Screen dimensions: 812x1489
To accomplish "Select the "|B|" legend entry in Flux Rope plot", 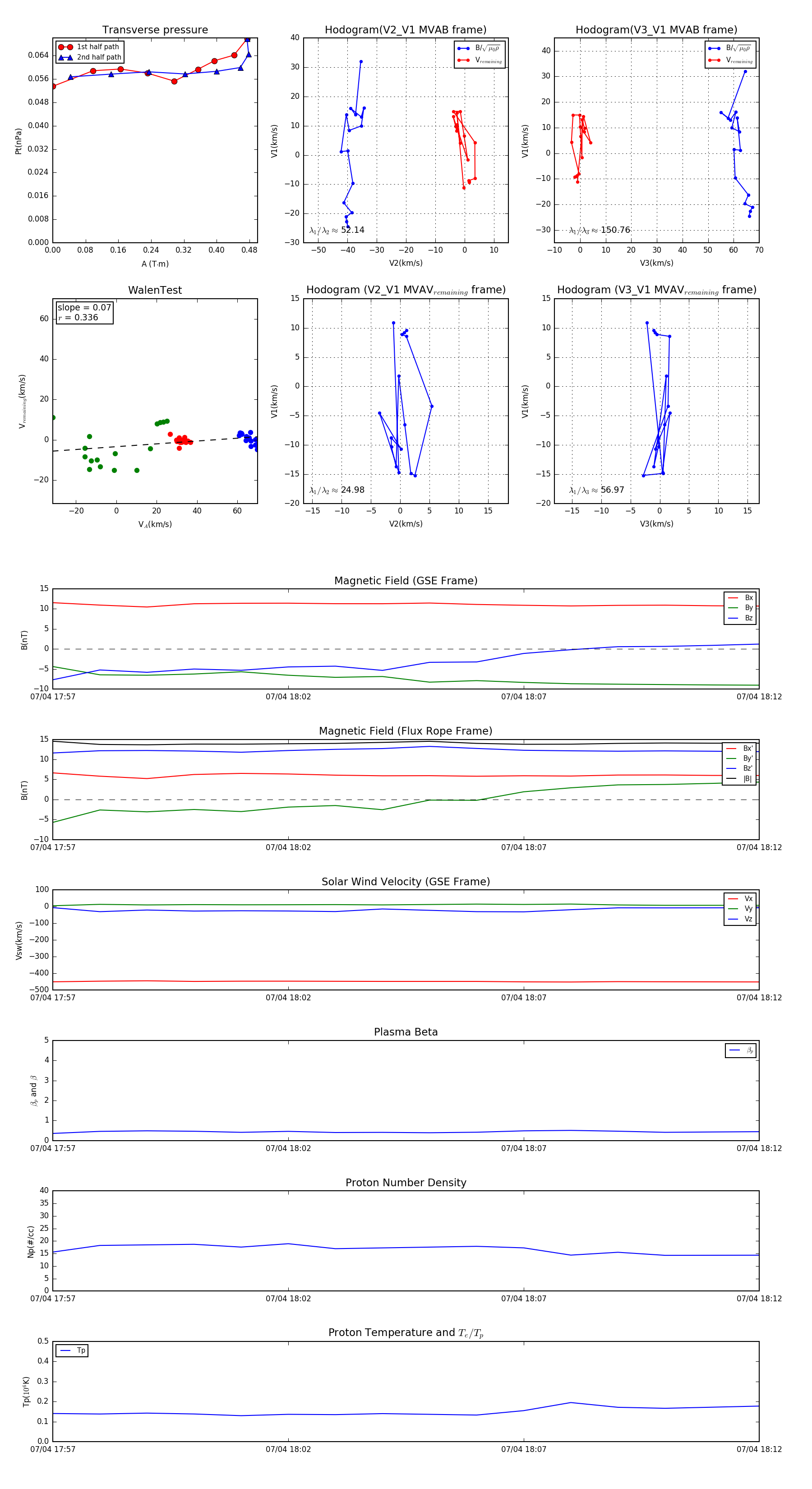I will click(x=739, y=779).
